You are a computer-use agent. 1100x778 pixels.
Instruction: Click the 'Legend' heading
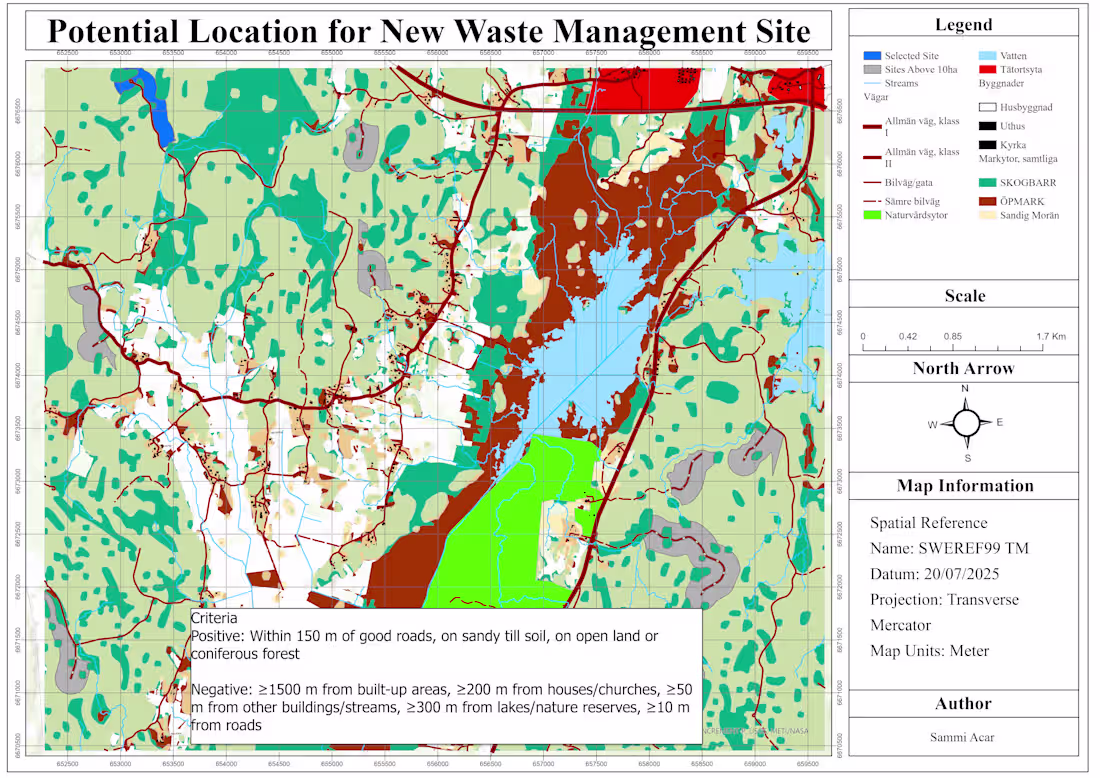[963, 25]
